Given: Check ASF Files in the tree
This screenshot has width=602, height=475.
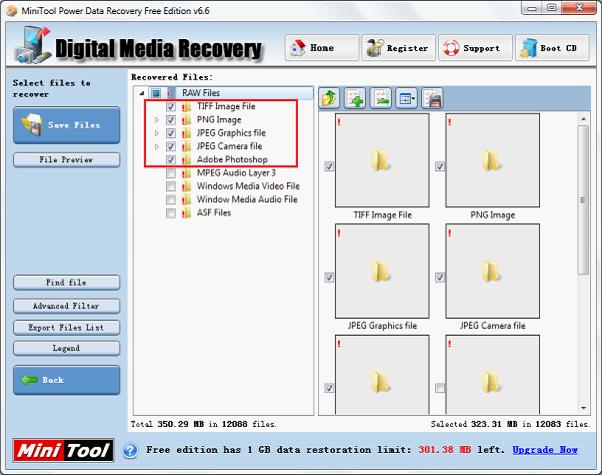Looking at the screenshot, I should tap(171, 213).
